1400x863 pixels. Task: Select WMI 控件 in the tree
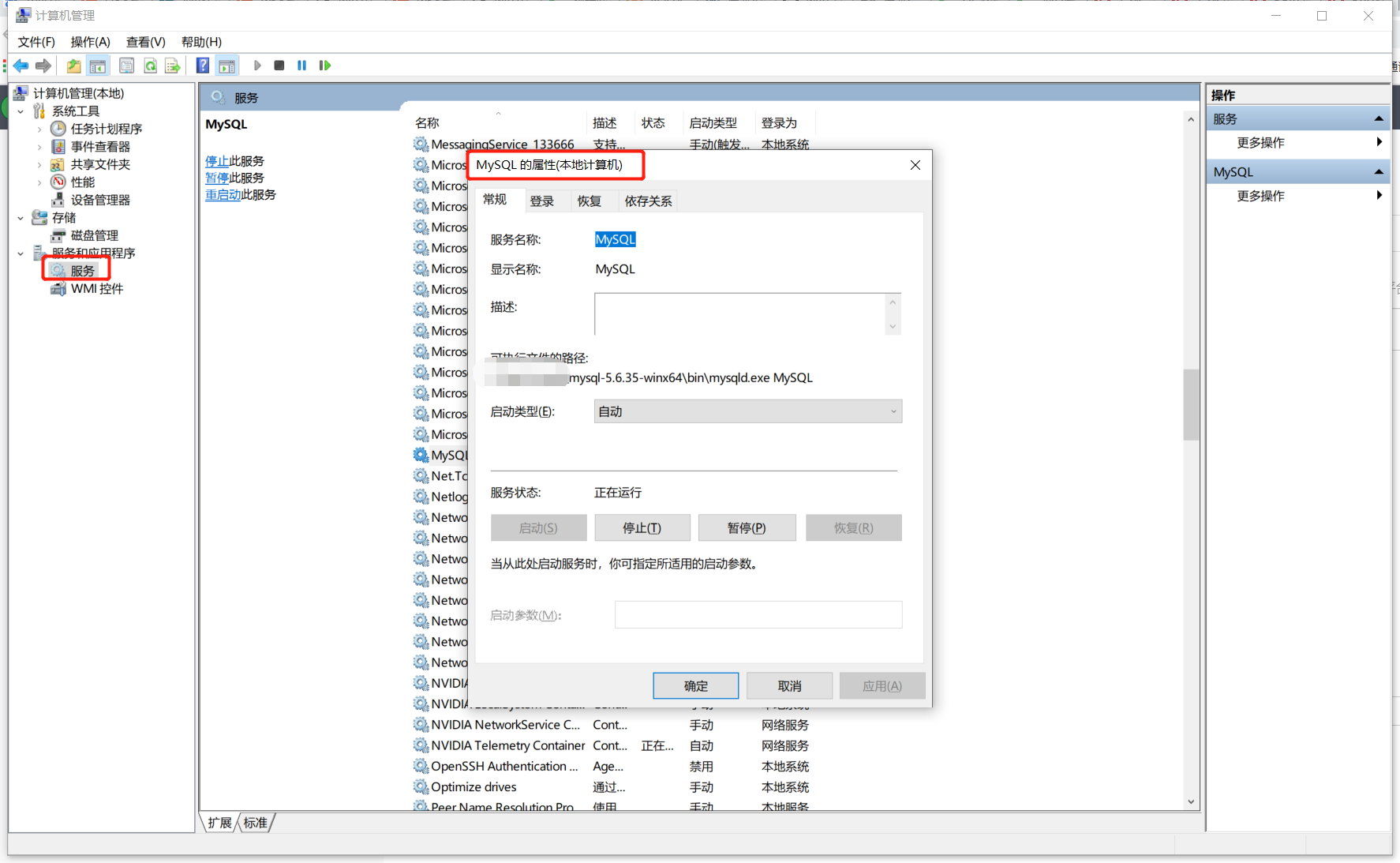click(x=97, y=289)
